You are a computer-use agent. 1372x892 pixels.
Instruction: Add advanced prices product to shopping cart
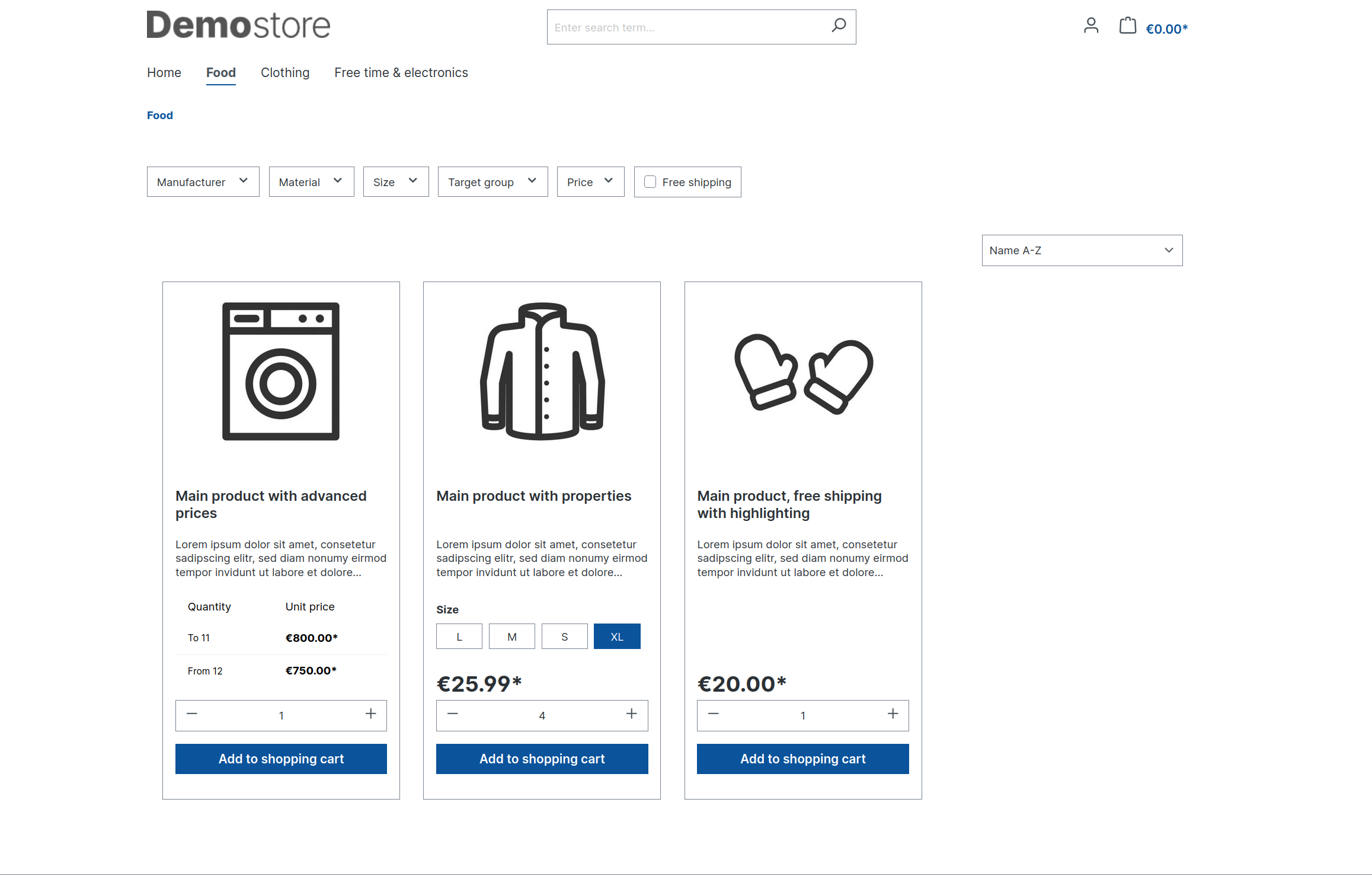click(281, 759)
